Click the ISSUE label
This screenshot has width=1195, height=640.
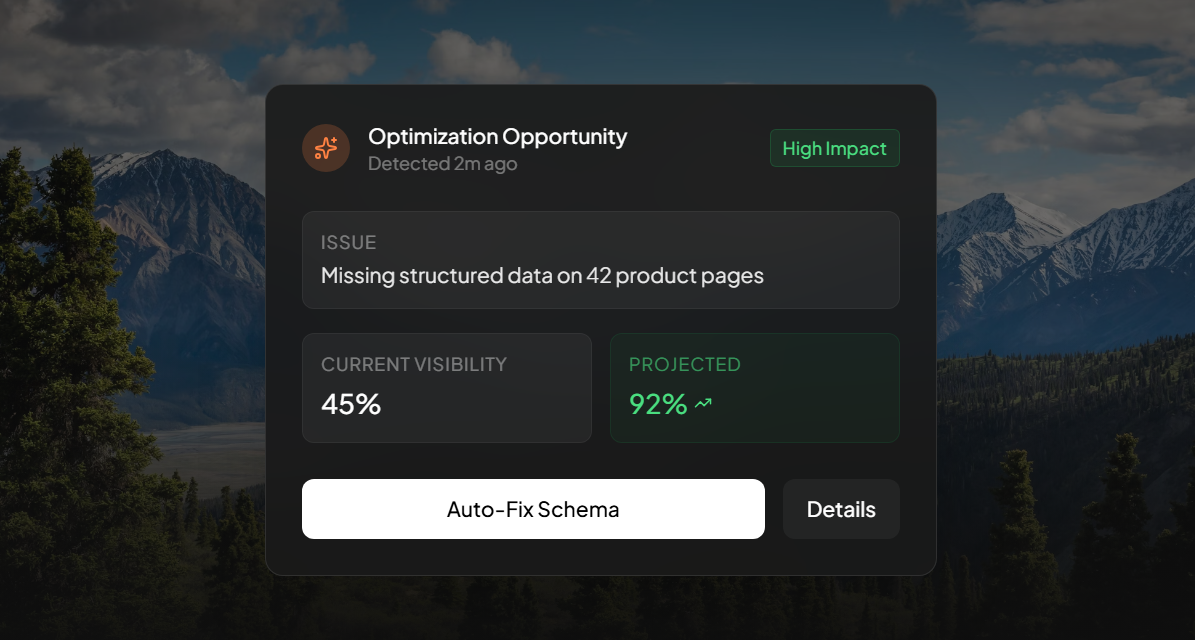[348, 242]
